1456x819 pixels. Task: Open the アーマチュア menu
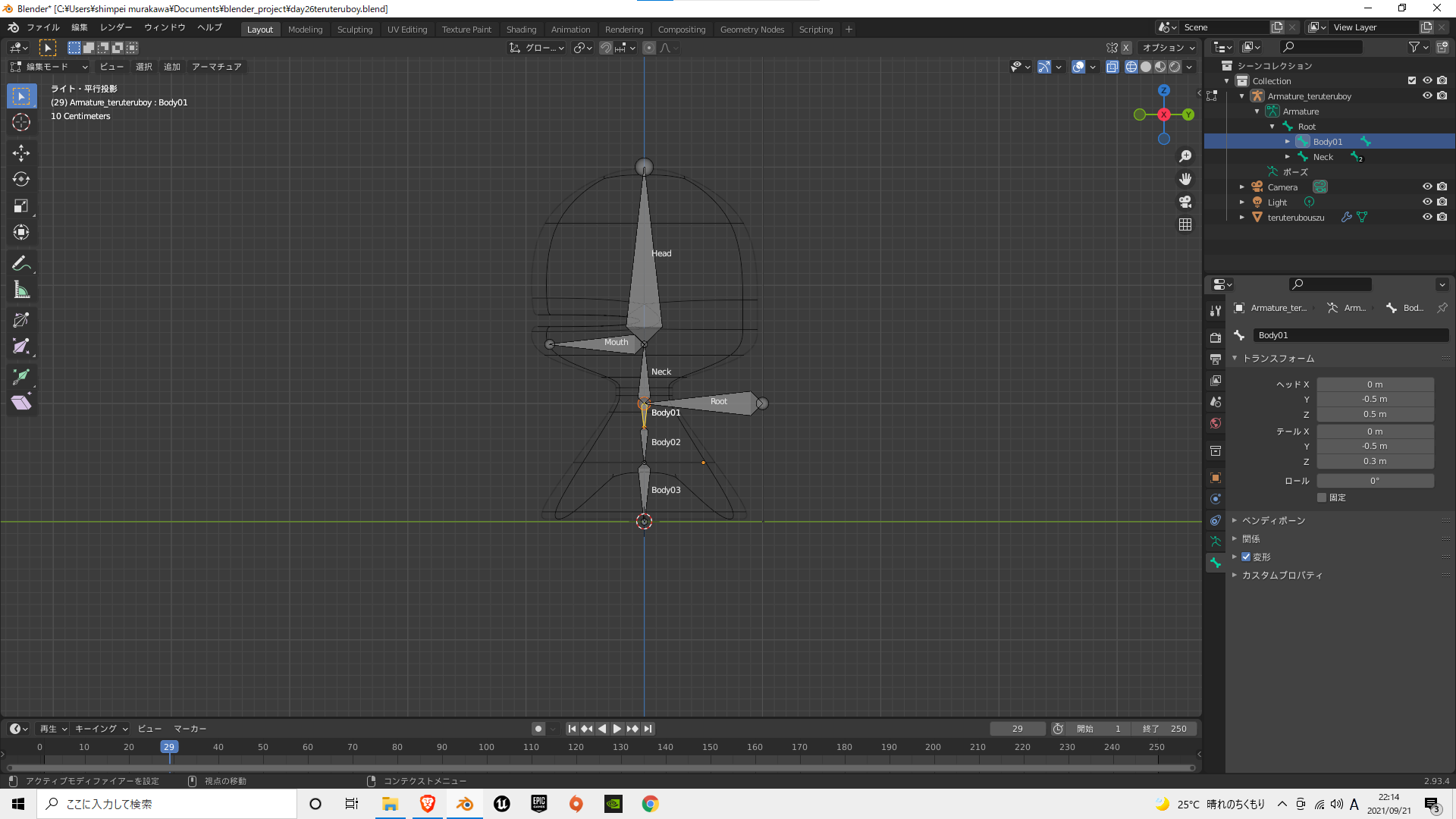pos(216,67)
